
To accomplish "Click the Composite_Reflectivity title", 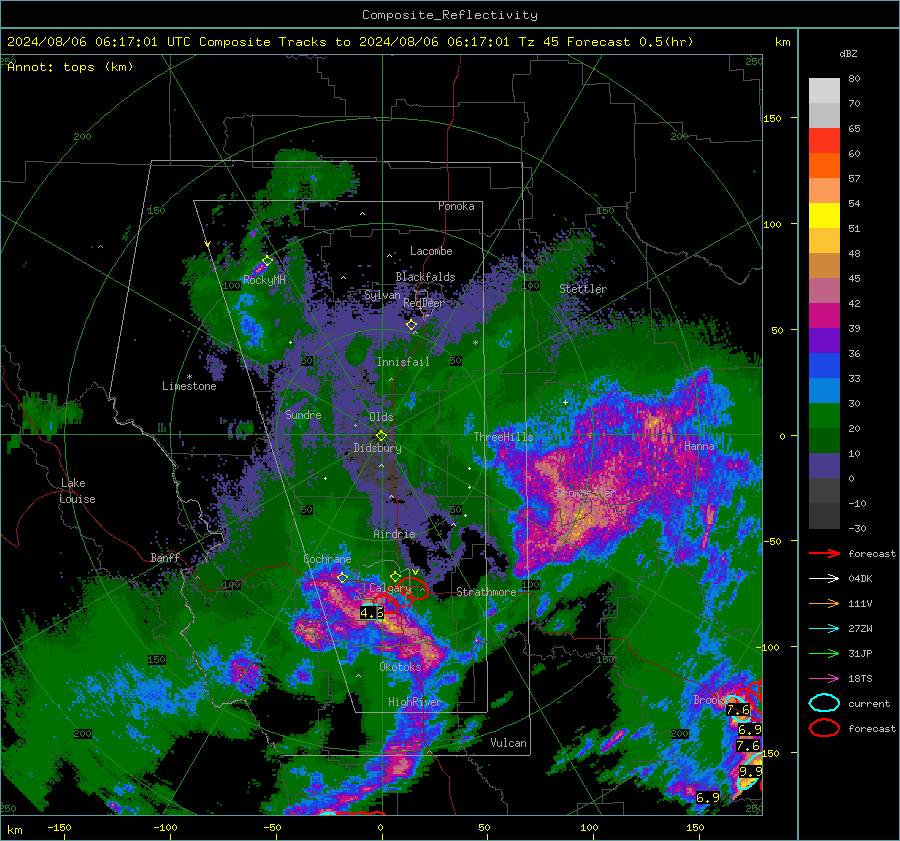I will [x=450, y=15].
